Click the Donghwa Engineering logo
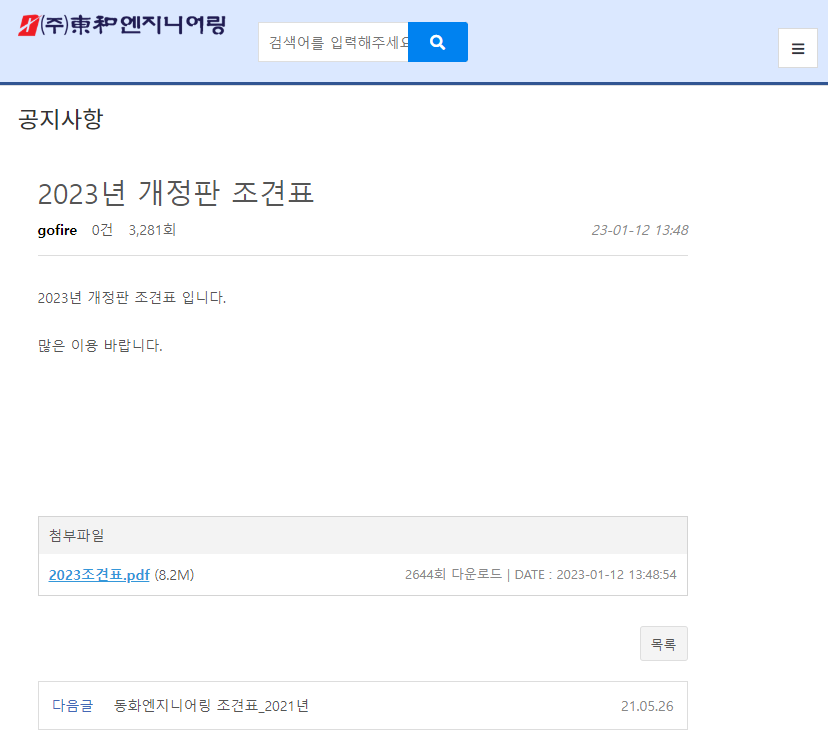The image size is (828, 742). (x=122, y=25)
